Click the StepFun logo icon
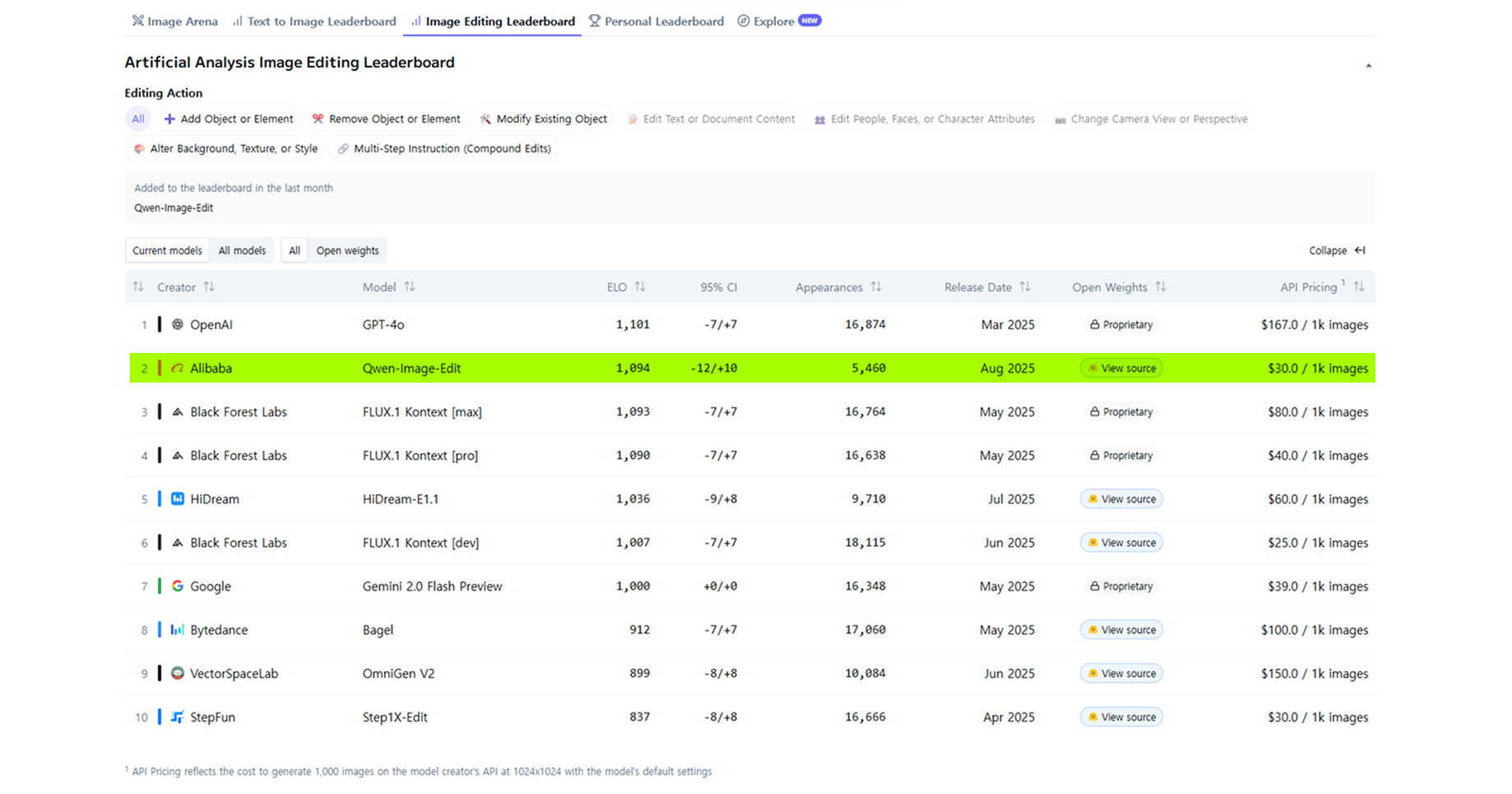This screenshot has height=794, width=1512. coord(178,717)
